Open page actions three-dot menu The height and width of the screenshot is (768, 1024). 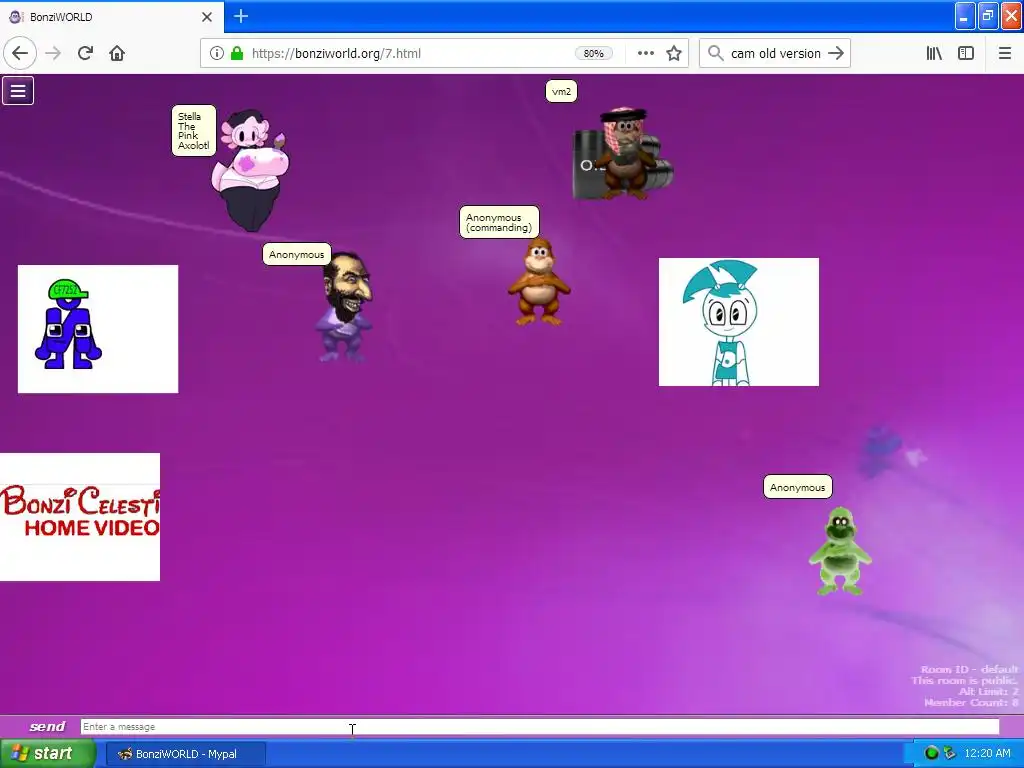645,53
